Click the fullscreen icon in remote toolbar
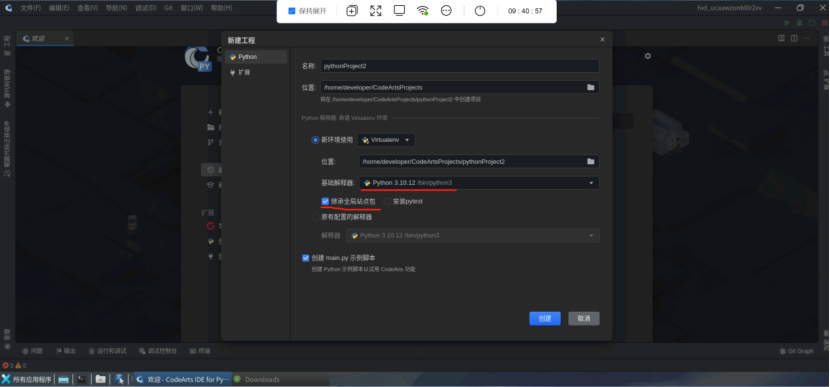This screenshot has height=387, width=830. pos(376,11)
